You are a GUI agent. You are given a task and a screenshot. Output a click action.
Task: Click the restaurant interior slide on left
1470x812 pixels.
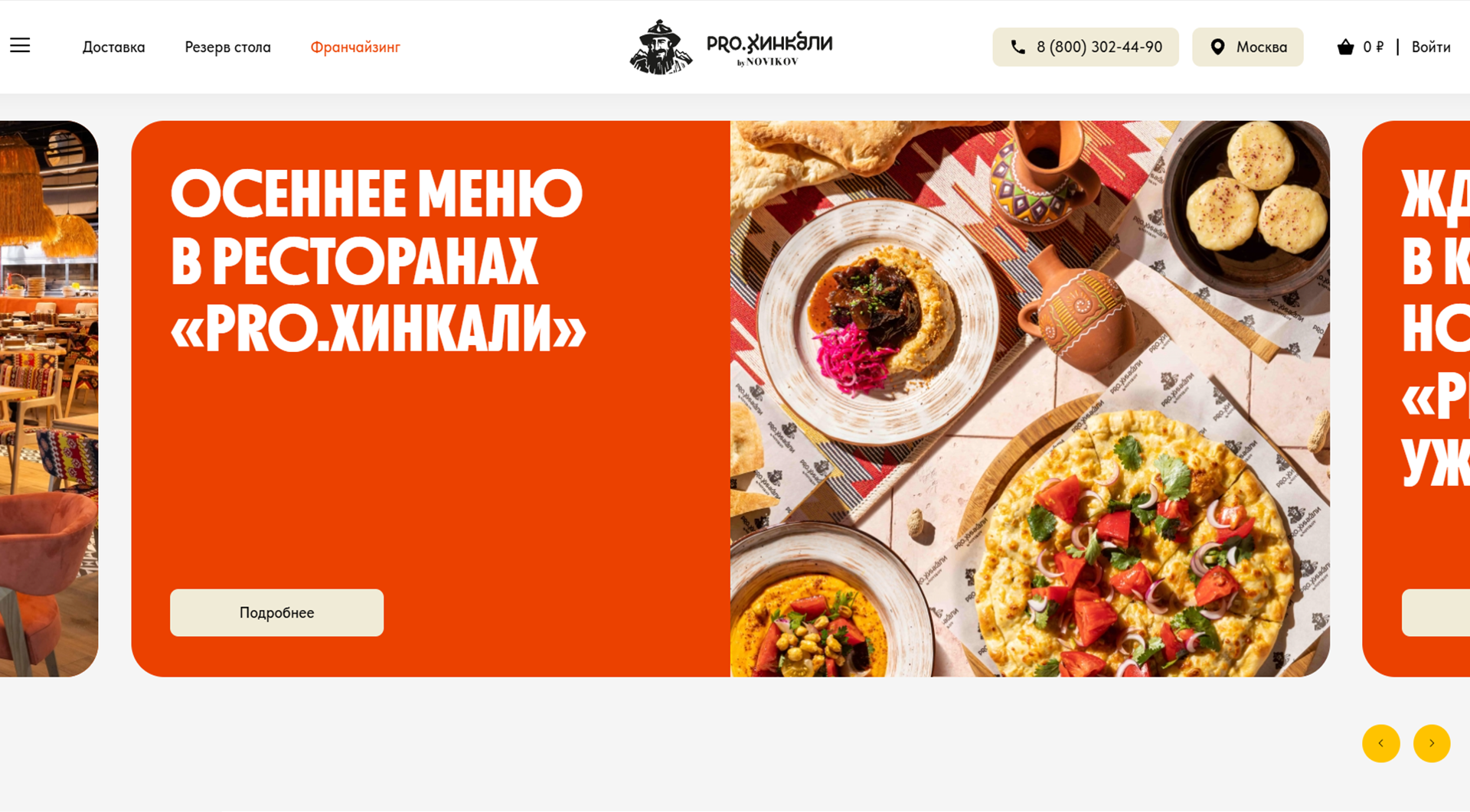click(49, 399)
